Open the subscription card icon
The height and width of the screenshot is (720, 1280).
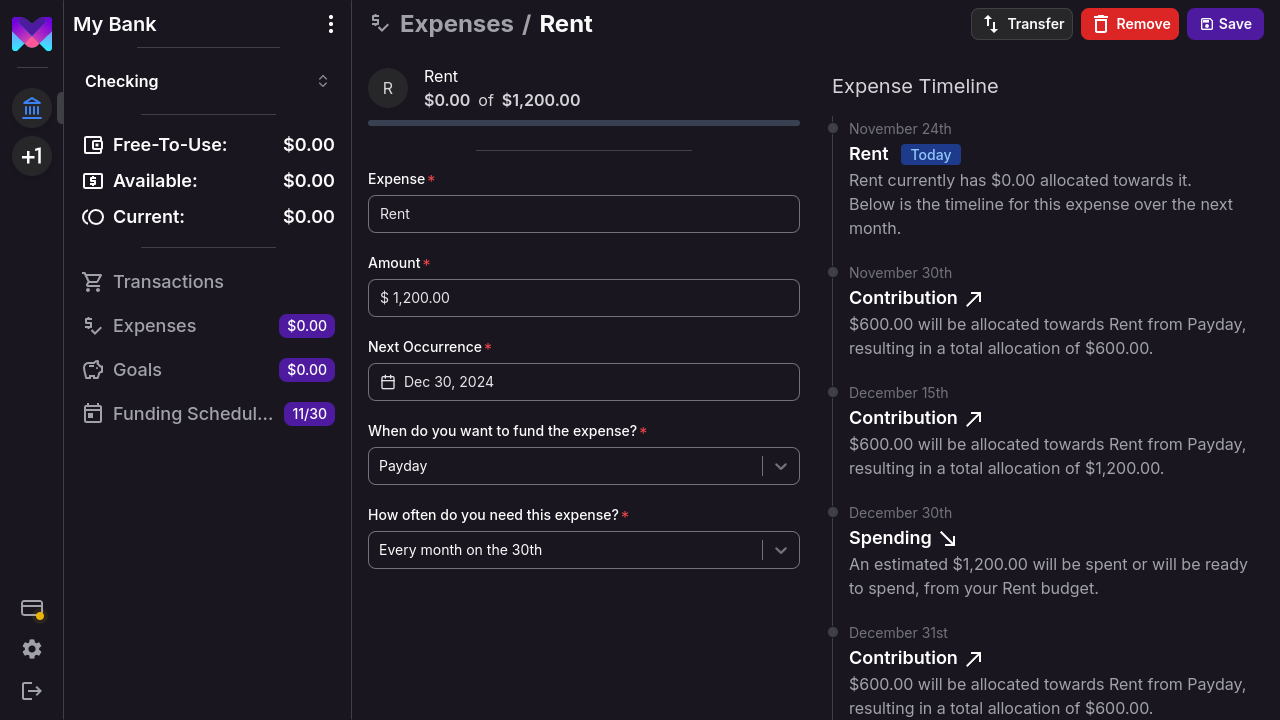pyautogui.click(x=32, y=608)
